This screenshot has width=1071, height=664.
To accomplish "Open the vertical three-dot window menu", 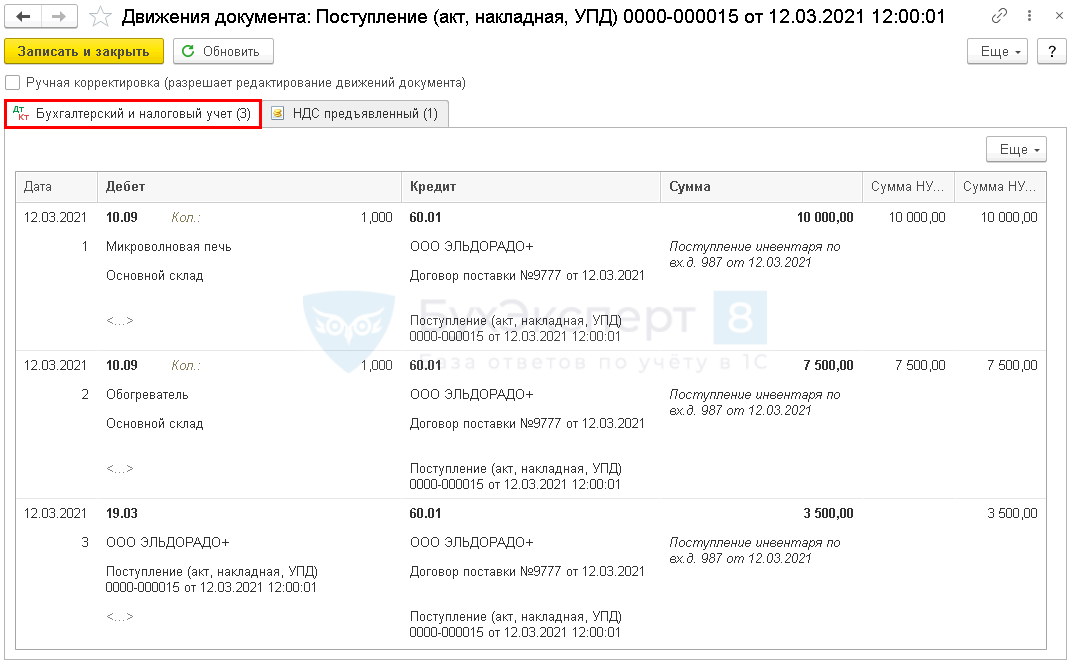I will 1026,17.
